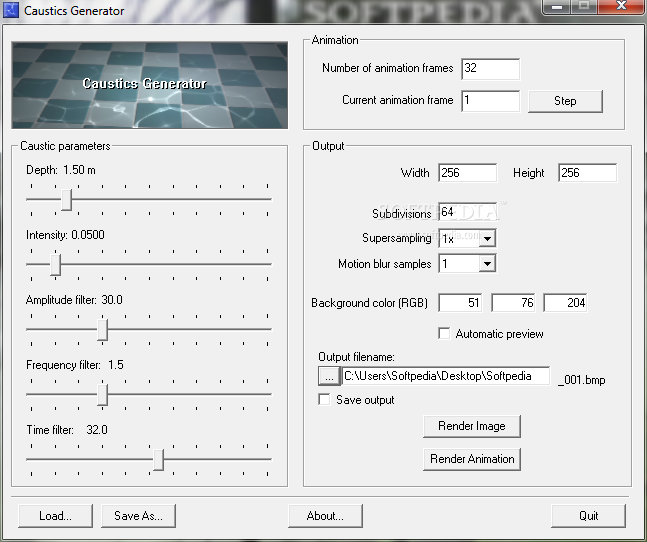Click the Current animation frame field

pyautogui.click(x=491, y=101)
